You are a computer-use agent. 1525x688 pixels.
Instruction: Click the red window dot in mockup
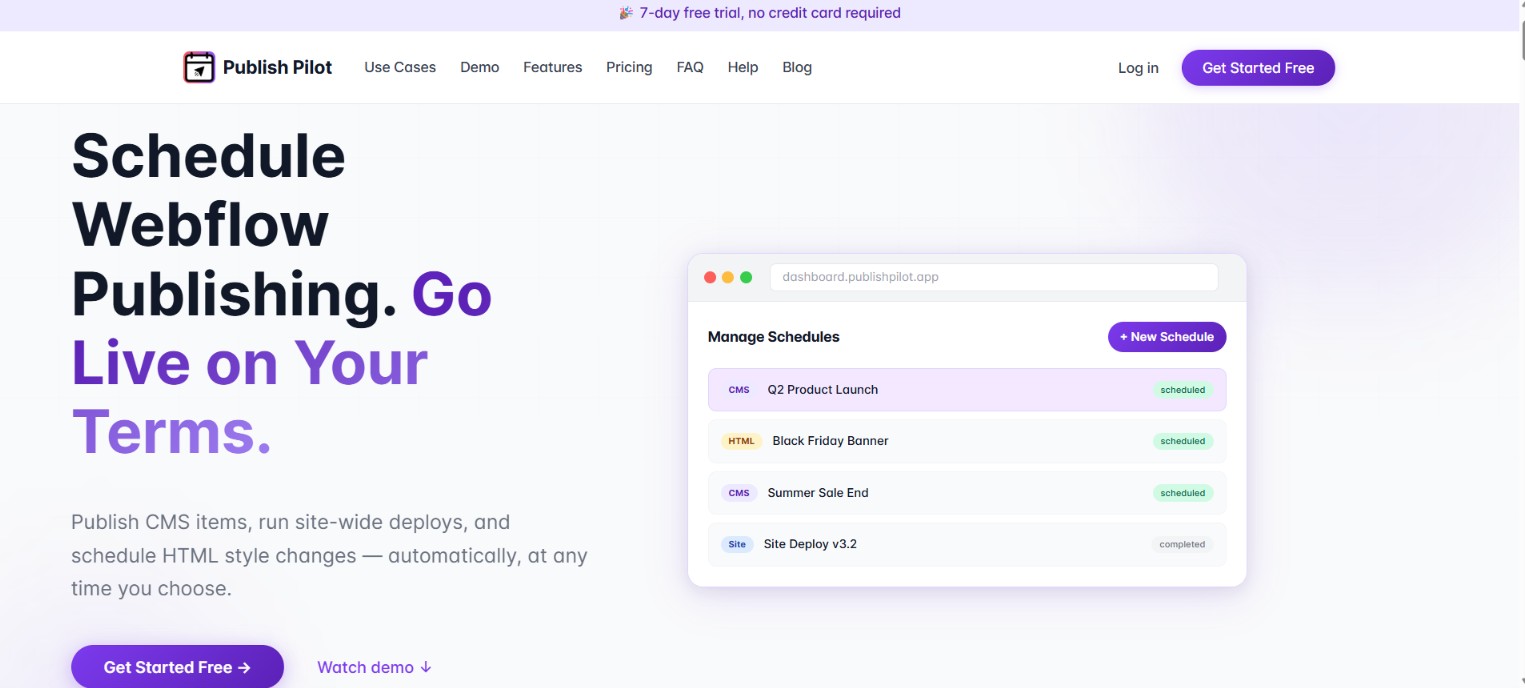pos(710,277)
